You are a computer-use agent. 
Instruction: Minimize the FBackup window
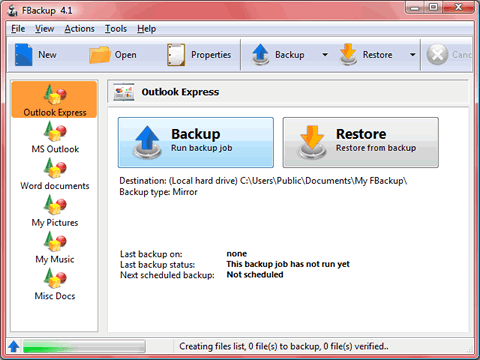415,7
